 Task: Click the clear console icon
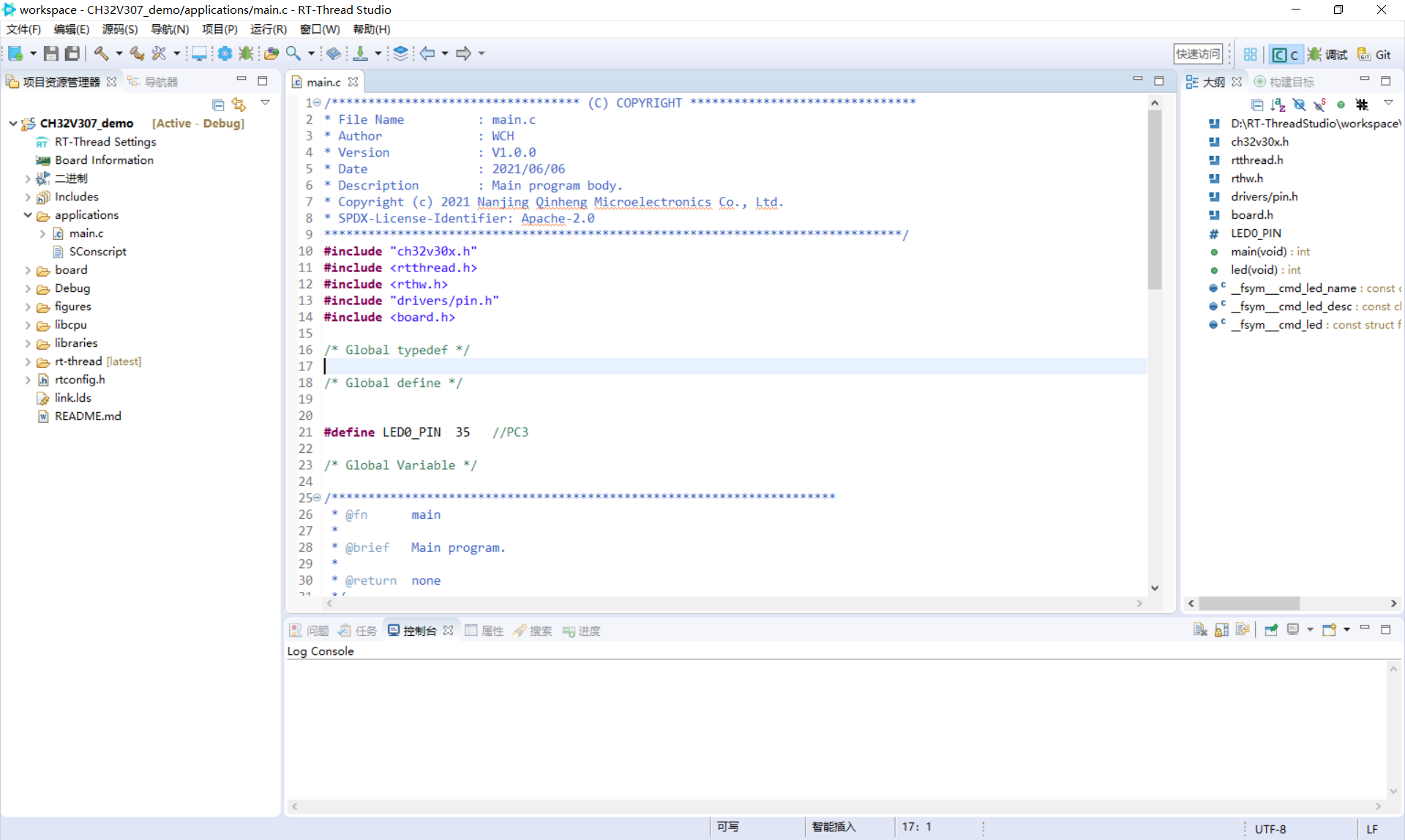click(x=1200, y=630)
